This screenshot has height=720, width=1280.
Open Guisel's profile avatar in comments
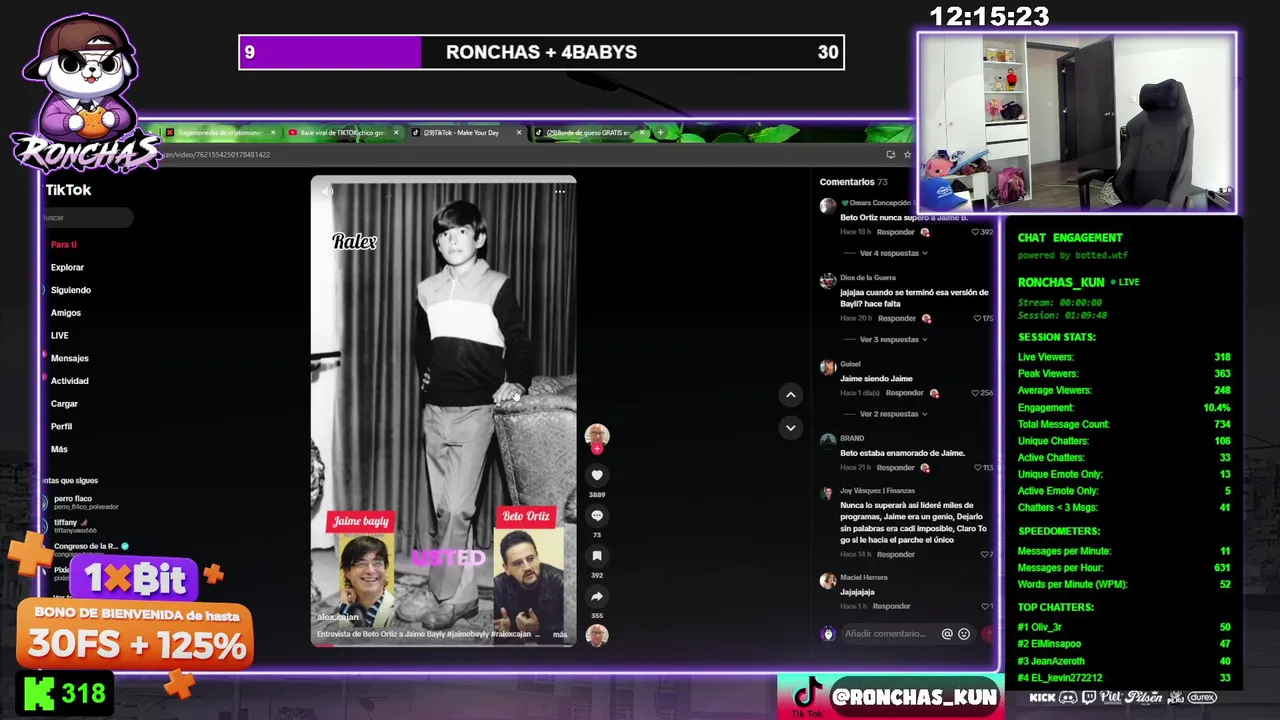click(x=827, y=368)
